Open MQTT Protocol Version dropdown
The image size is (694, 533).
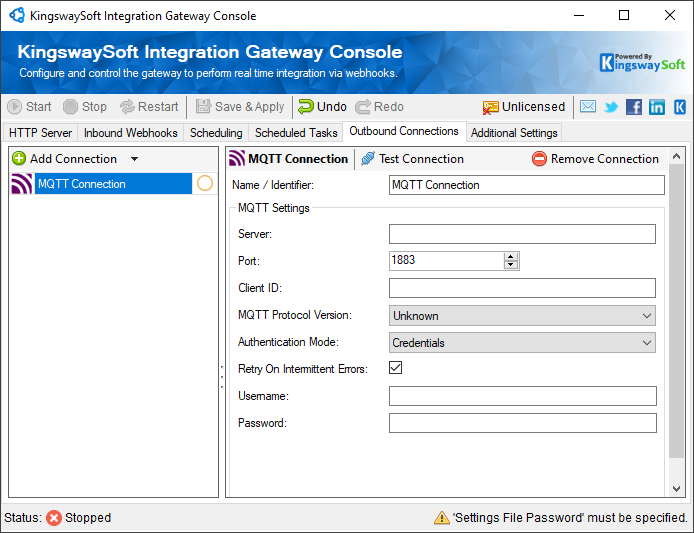pos(522,316)
